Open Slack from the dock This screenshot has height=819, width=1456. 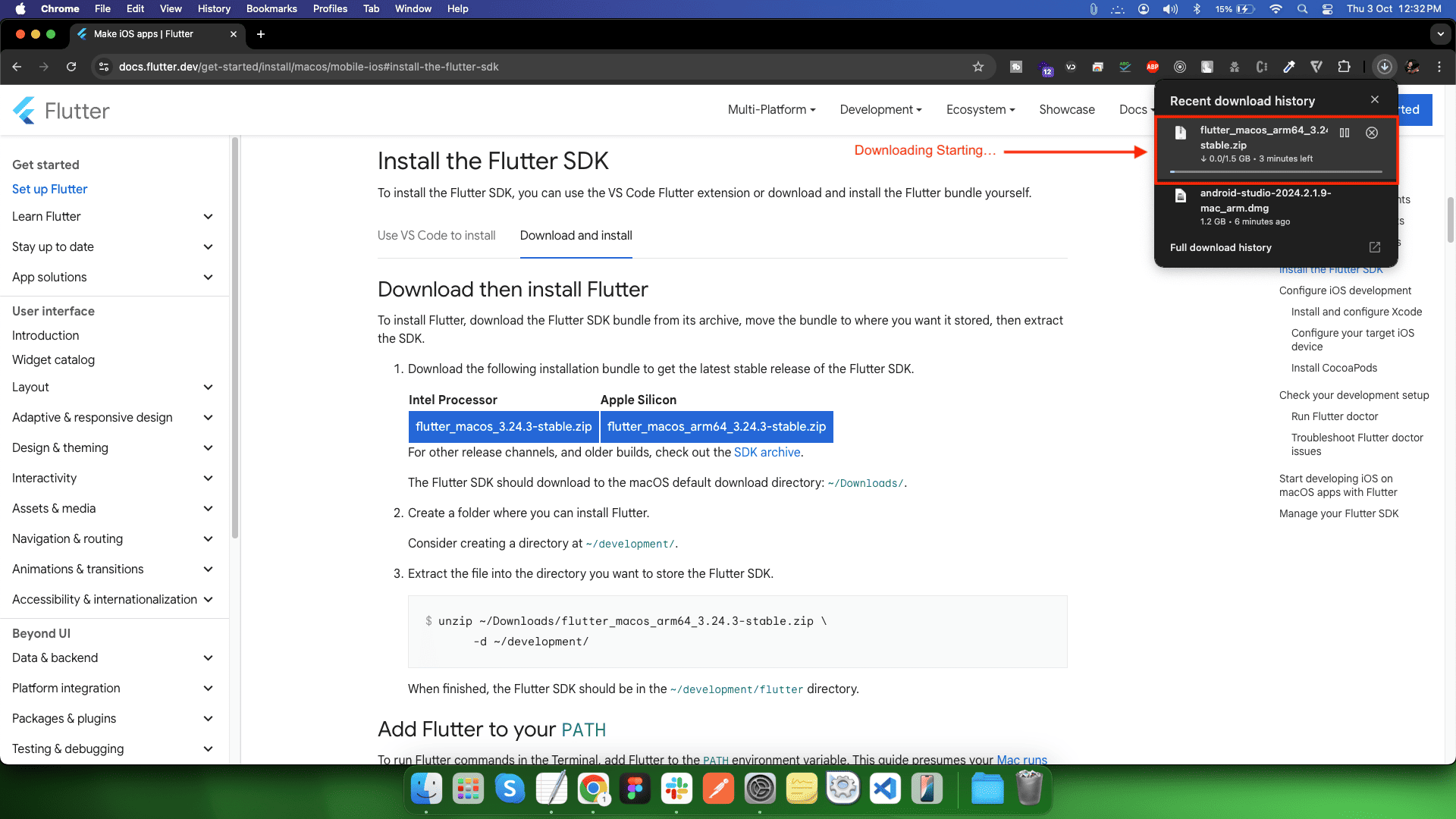pyautogui.click(x=676, y=789)
